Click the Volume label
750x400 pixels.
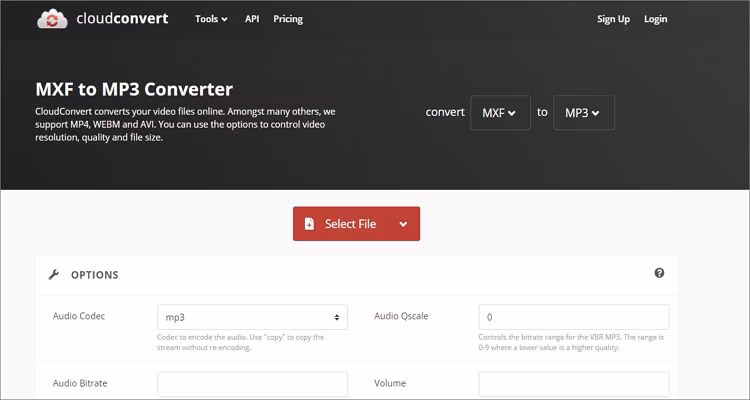coord(390,383)
